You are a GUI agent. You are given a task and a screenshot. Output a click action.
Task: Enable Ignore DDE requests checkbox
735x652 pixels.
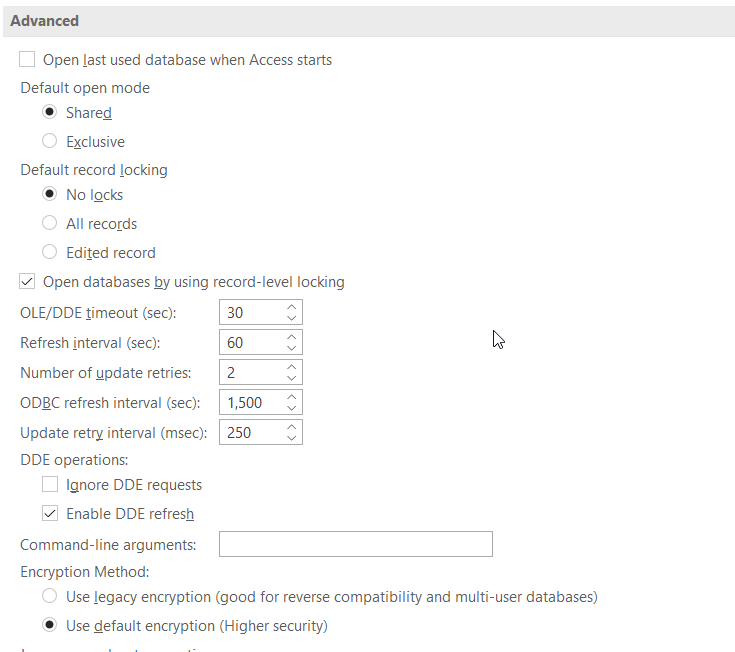pyautogui.click(x=50, y=485)
